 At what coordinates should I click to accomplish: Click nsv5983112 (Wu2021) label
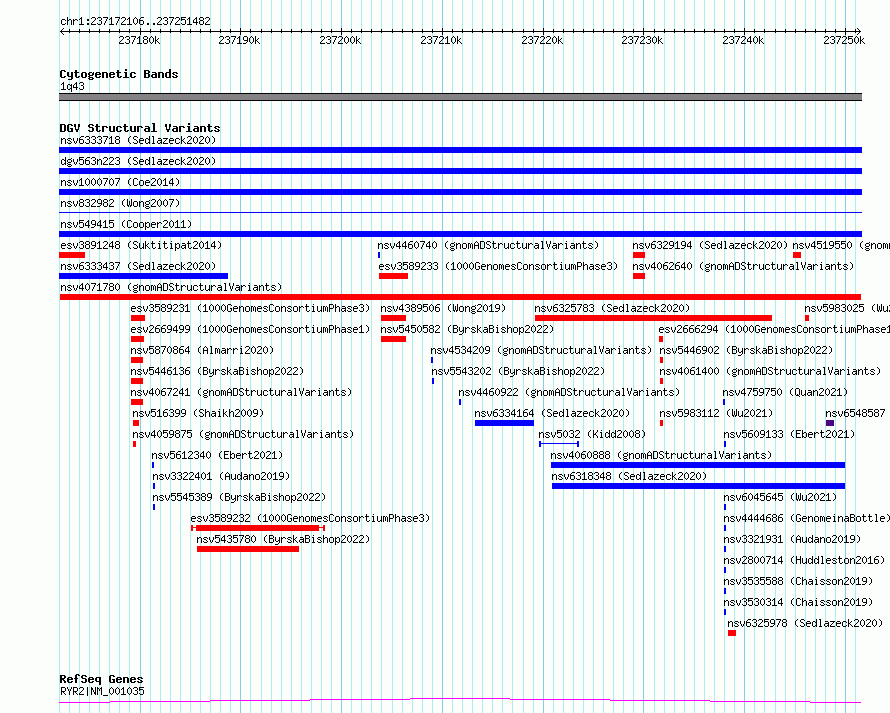(x=716, y=413)
